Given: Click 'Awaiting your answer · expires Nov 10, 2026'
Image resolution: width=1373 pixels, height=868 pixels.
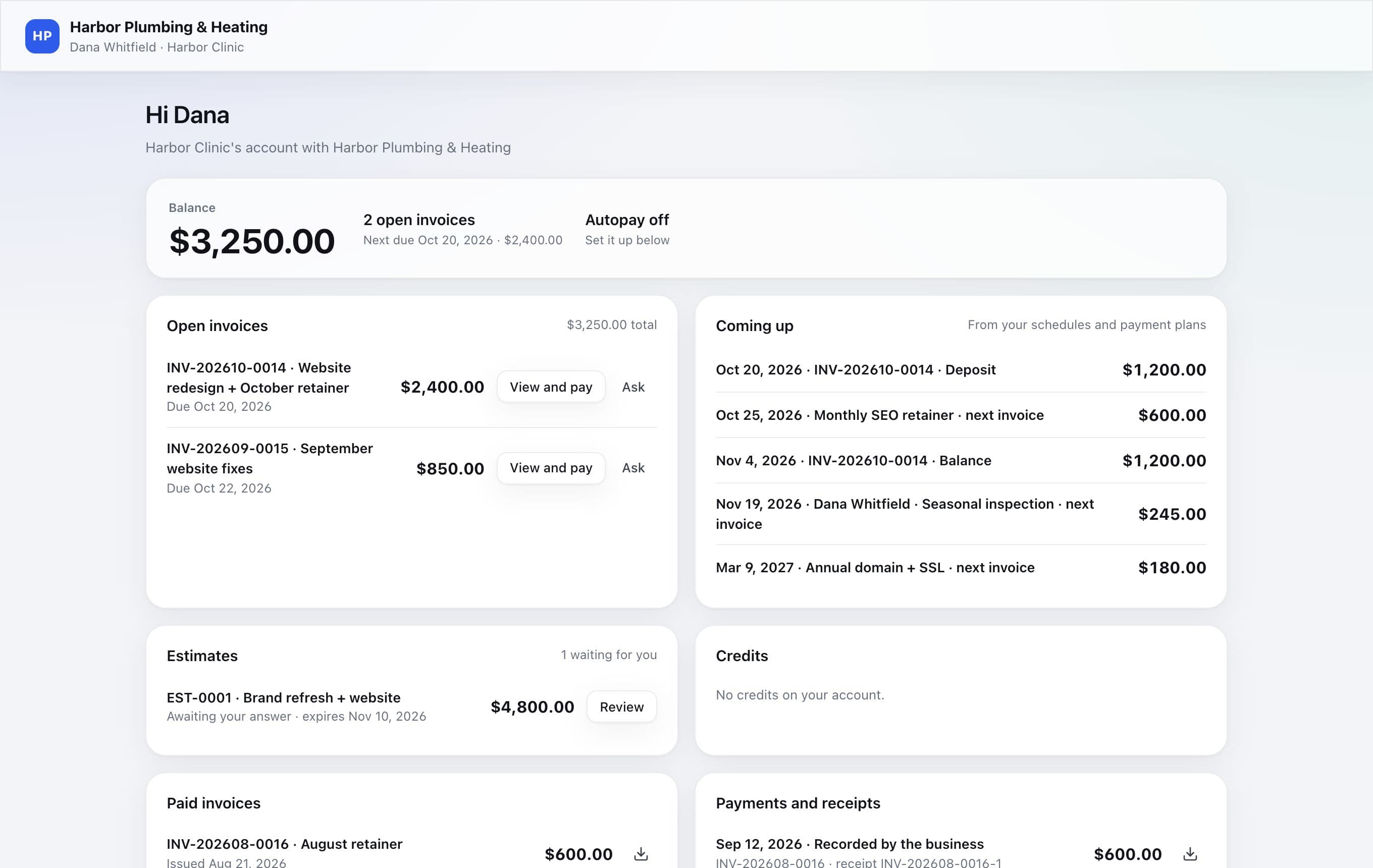Looking at the screenshot, I should [296, 717].
